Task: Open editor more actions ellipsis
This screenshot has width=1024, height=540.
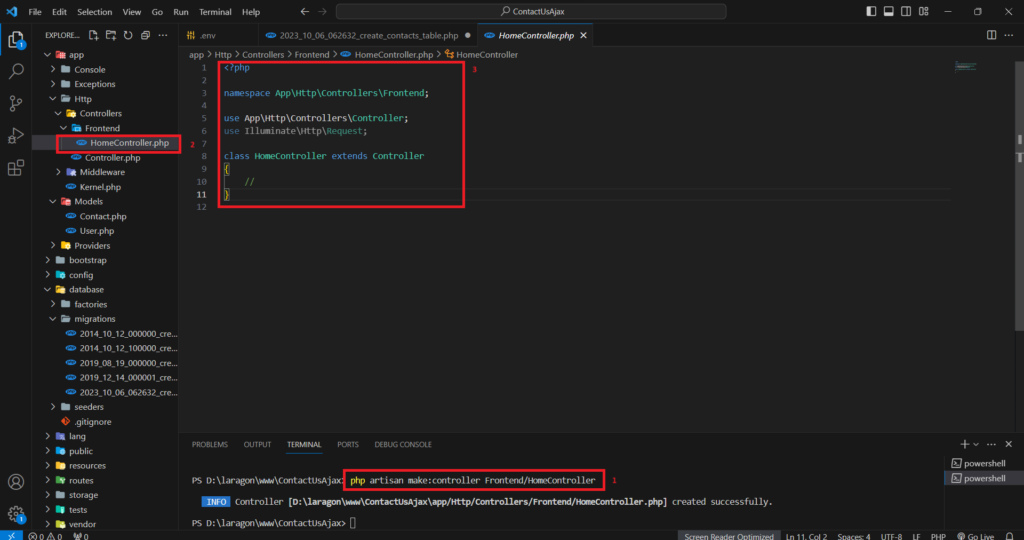Action: [1009, 35]
